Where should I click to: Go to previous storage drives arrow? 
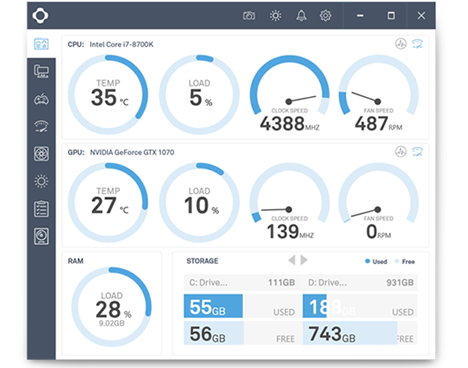[x=292, y=260]
